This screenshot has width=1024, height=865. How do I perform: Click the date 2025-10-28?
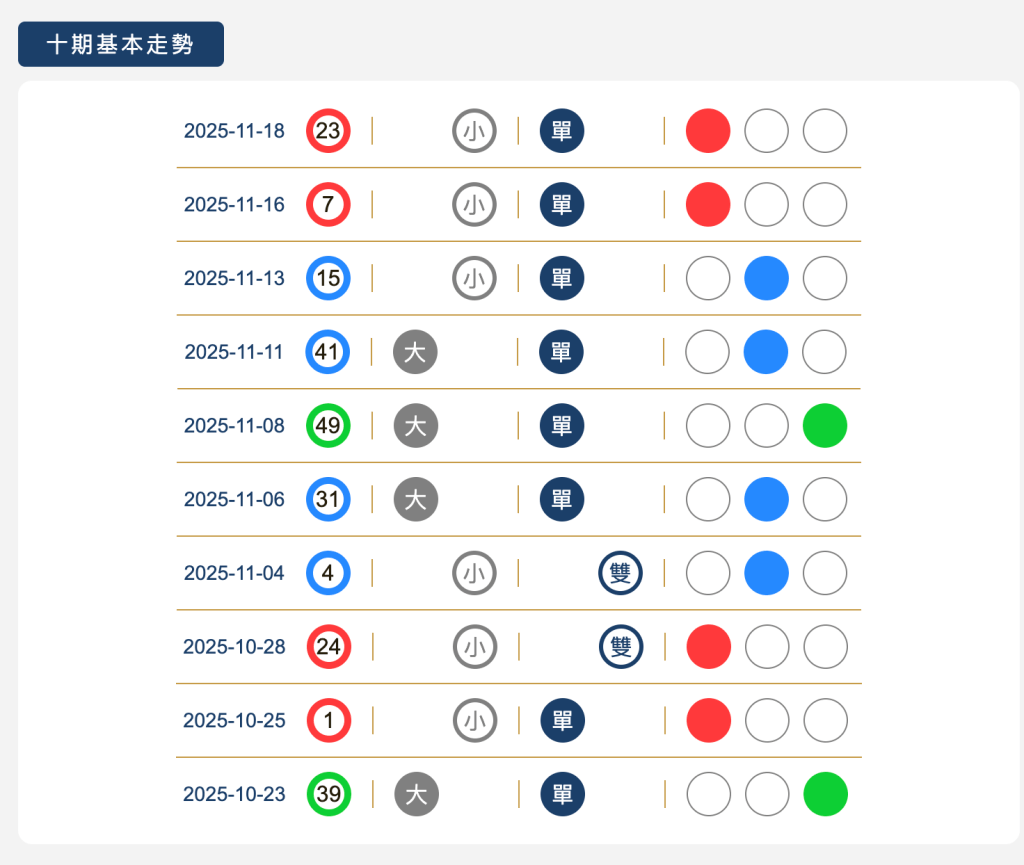point(234,647)
